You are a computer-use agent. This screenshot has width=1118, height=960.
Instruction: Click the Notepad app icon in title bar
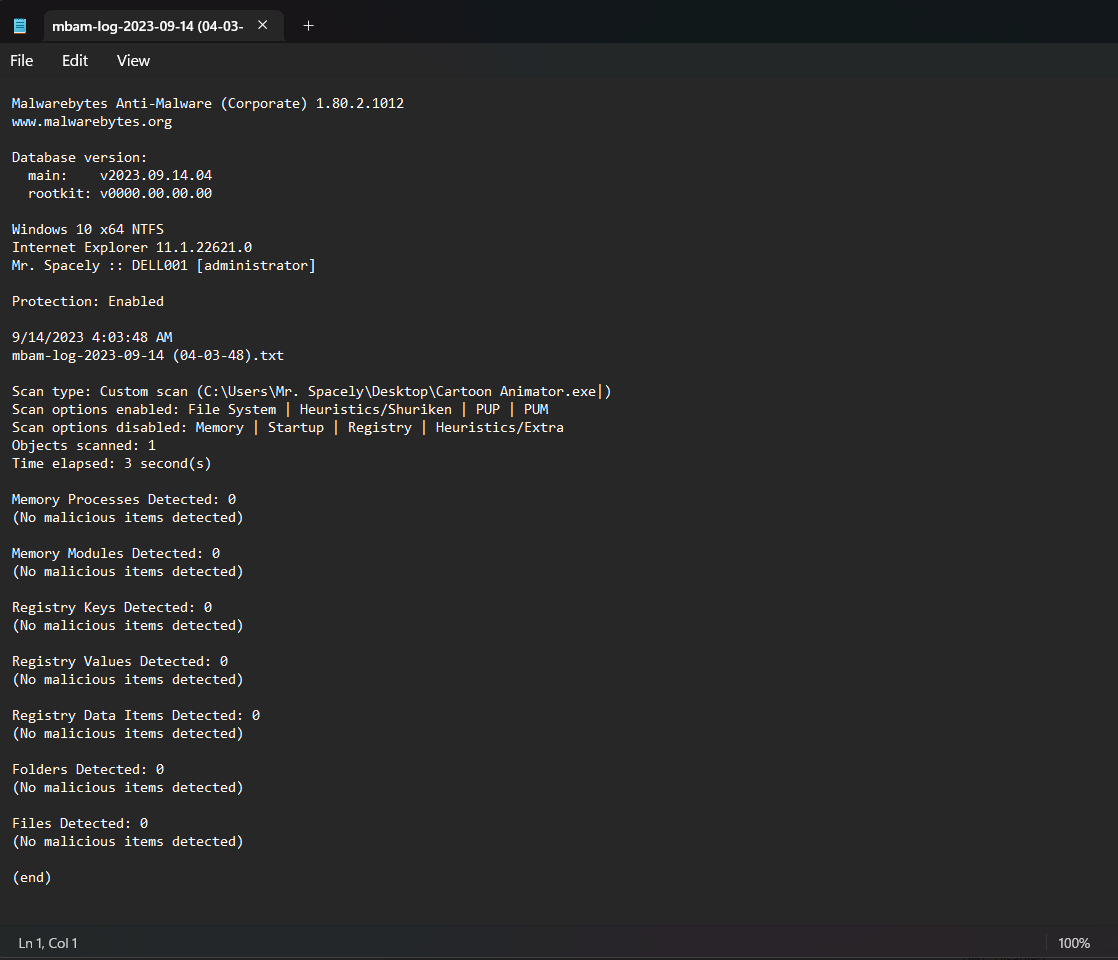[20, 26]
